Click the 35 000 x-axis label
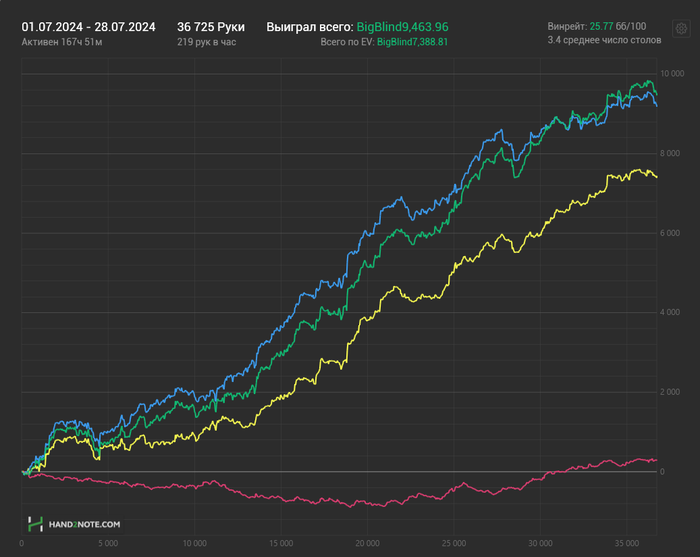This screenshot has height=557, width=700. pyautogui.click(x=627, y=543)
